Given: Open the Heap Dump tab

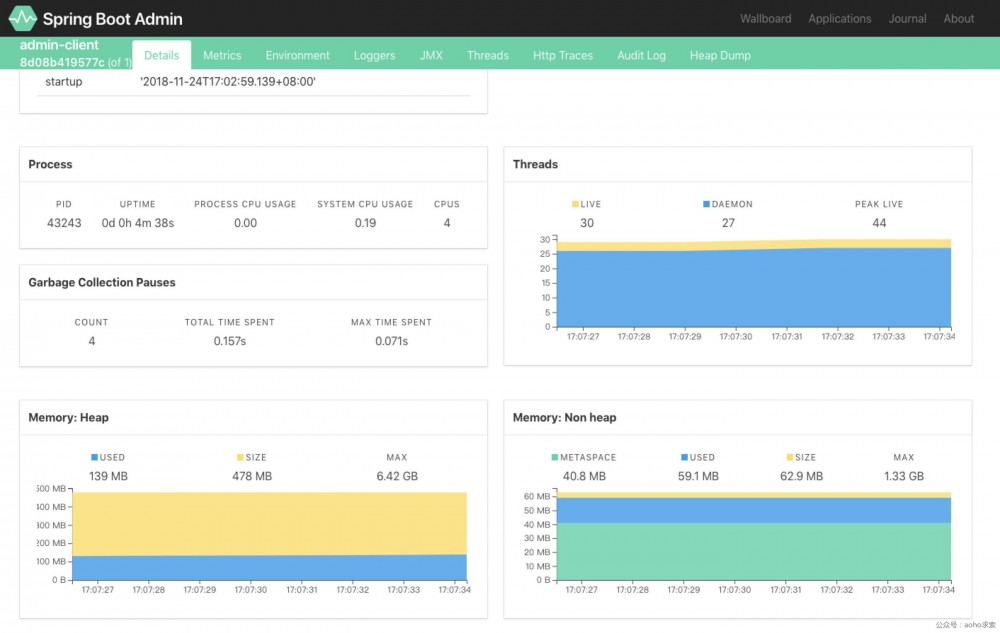Looking at the screenshot, I should pyautogui.click(x=720, y=55).
